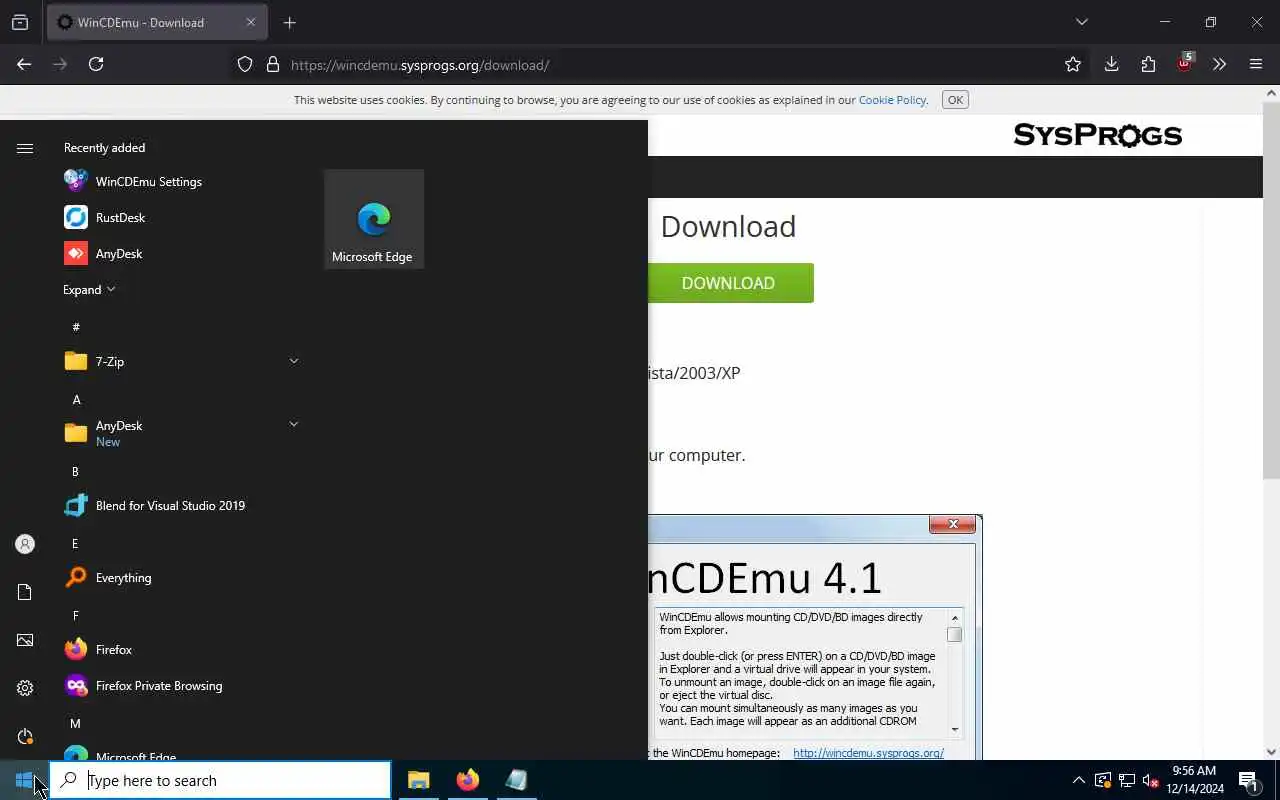
Task: Click the green DOWNLOAD button
Action: (x=730, y=283)
